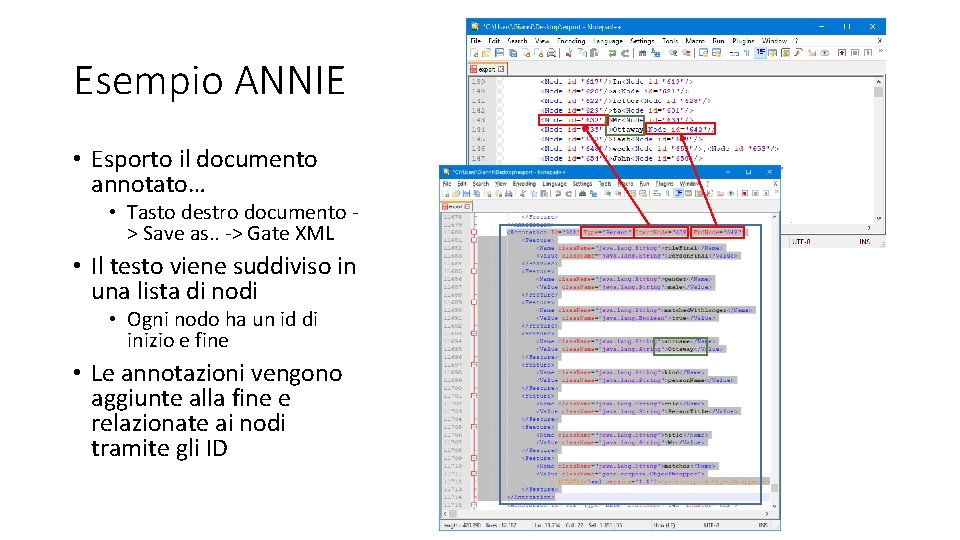Click Redo icon in back Notepad++ toolbar
This screenshot has height=540, width=960.
[x=626, y=53]
